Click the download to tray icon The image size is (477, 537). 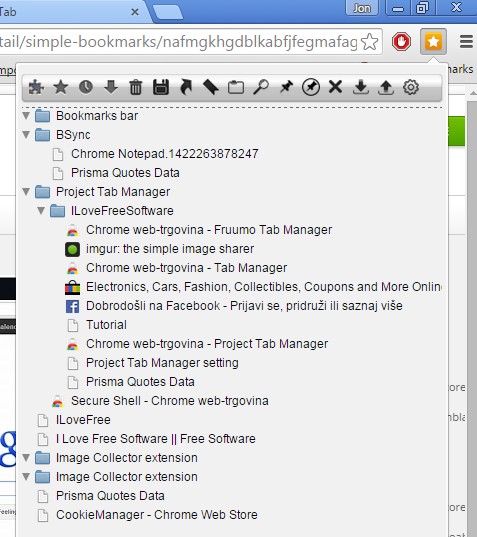361,87
